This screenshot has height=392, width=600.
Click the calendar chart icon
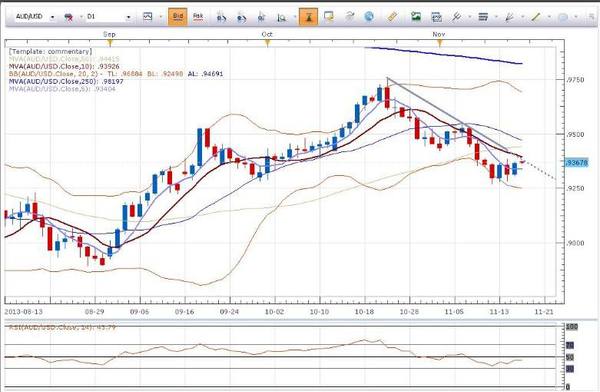tap(436, 16)
